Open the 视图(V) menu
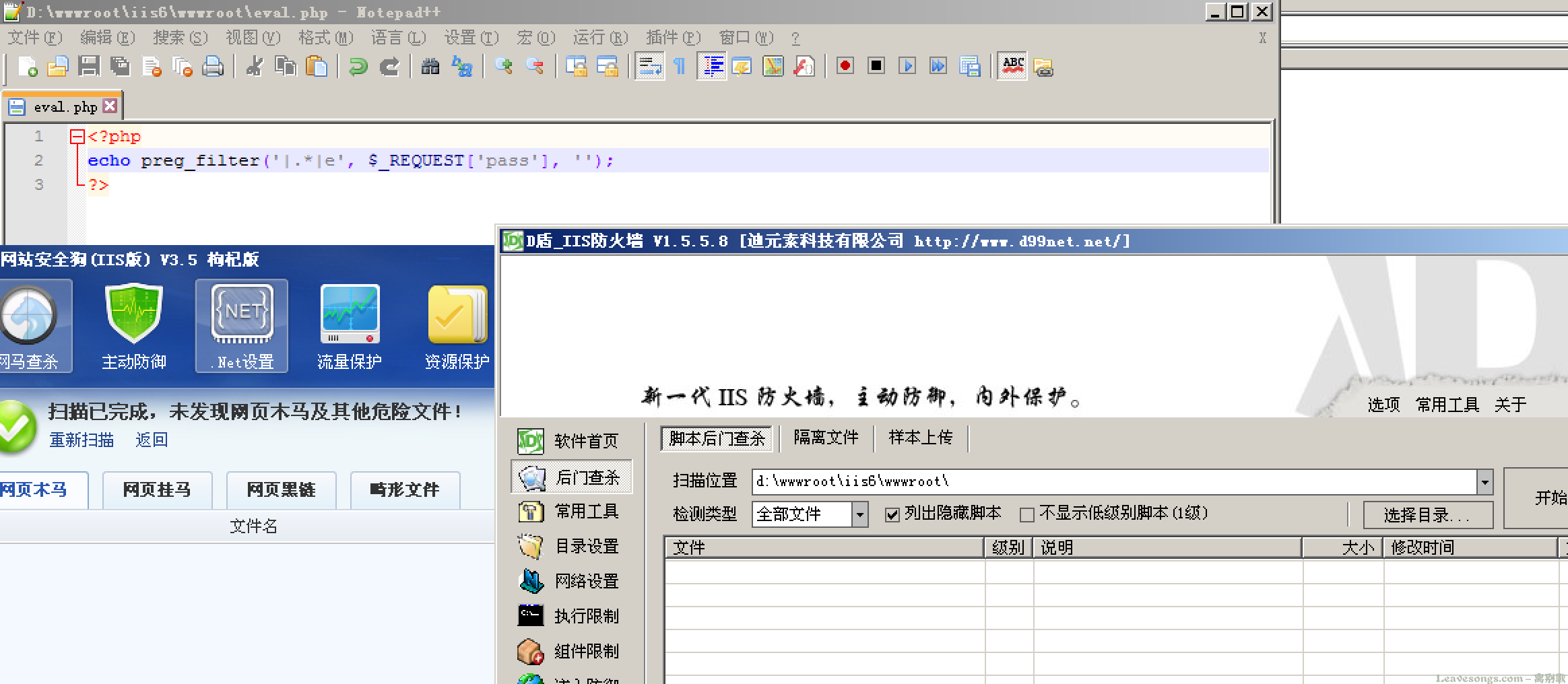Screen dimensions: 1568x684 pos(253,38)
